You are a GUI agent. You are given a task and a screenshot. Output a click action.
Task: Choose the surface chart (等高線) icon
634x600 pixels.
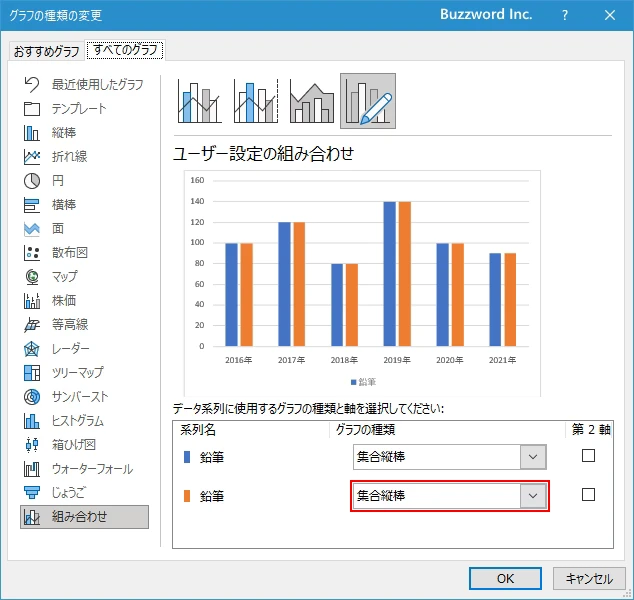coord(32,325)
